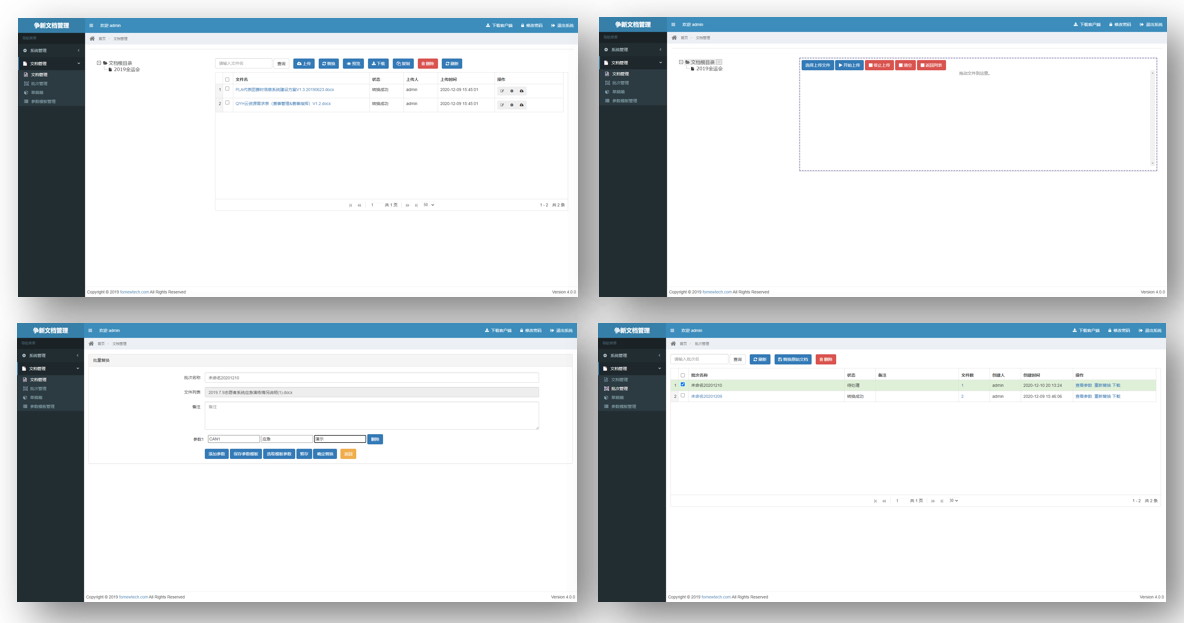Uncheck the checked batch row created 2020-12-10
This screenshot has height=623, width=1184.
(x=683, y=384)
